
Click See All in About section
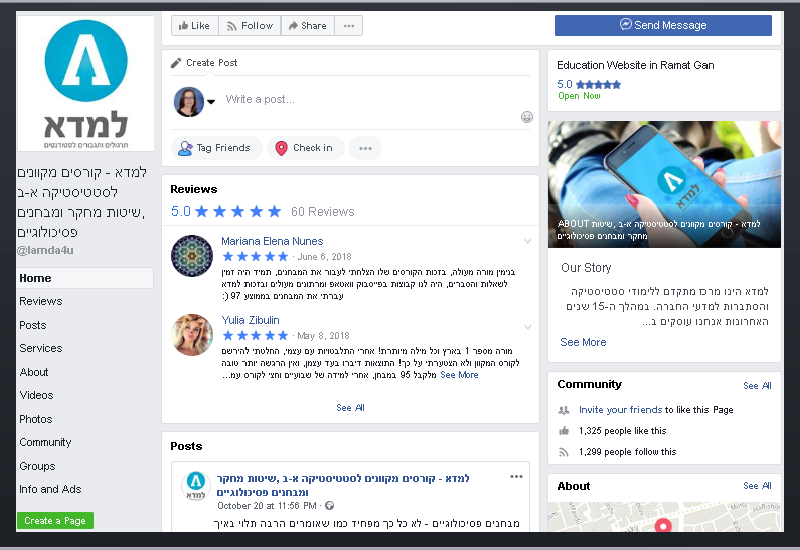pos(757,486)
